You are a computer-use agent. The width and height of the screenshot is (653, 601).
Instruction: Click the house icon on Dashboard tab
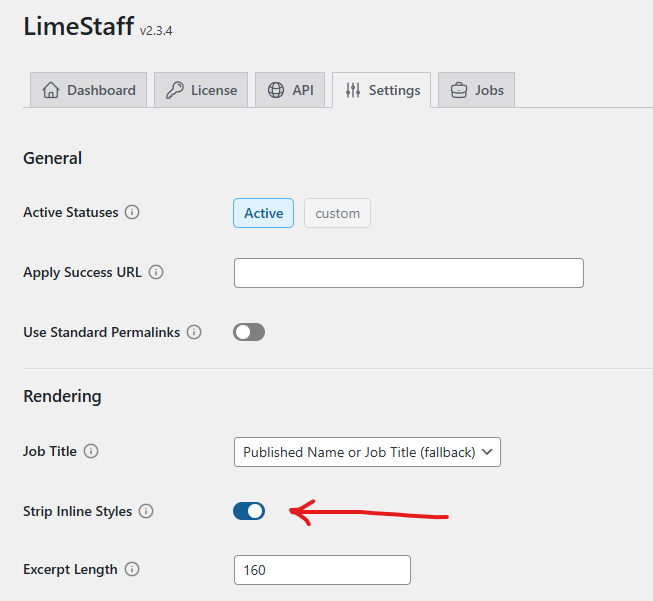pos(51,90)
